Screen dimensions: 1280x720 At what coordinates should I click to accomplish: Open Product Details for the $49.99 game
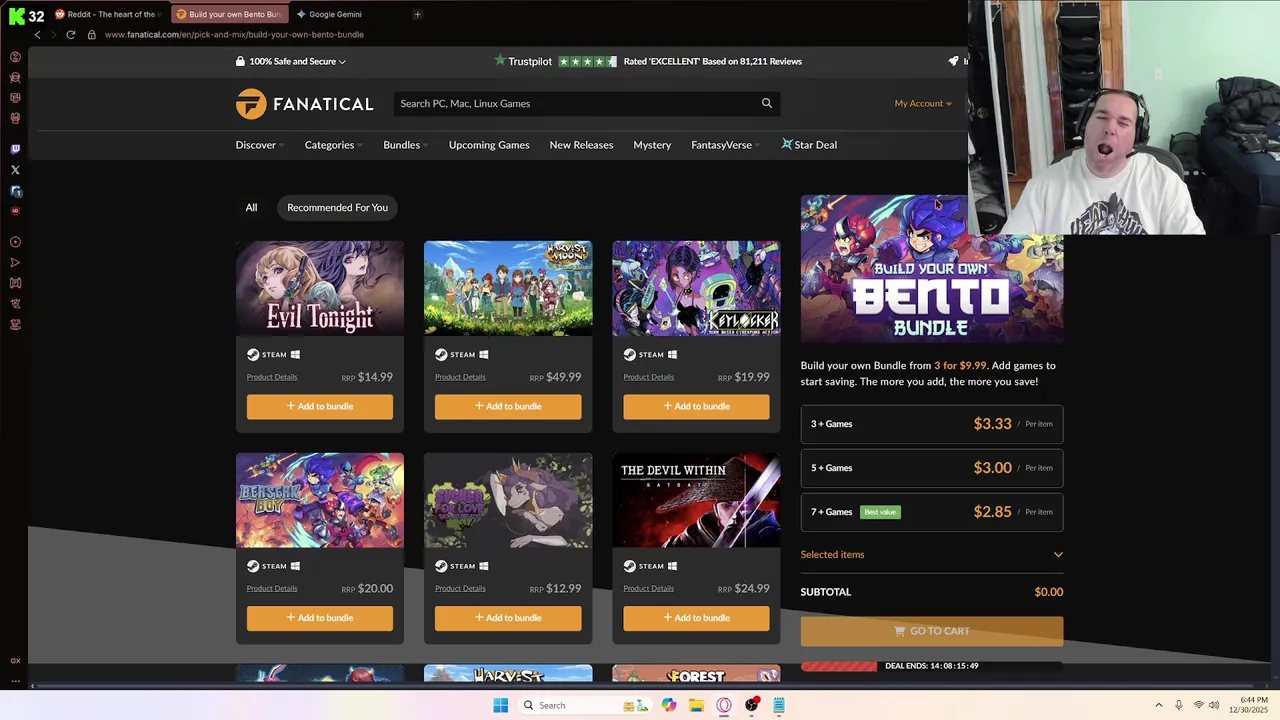point(460,377)
